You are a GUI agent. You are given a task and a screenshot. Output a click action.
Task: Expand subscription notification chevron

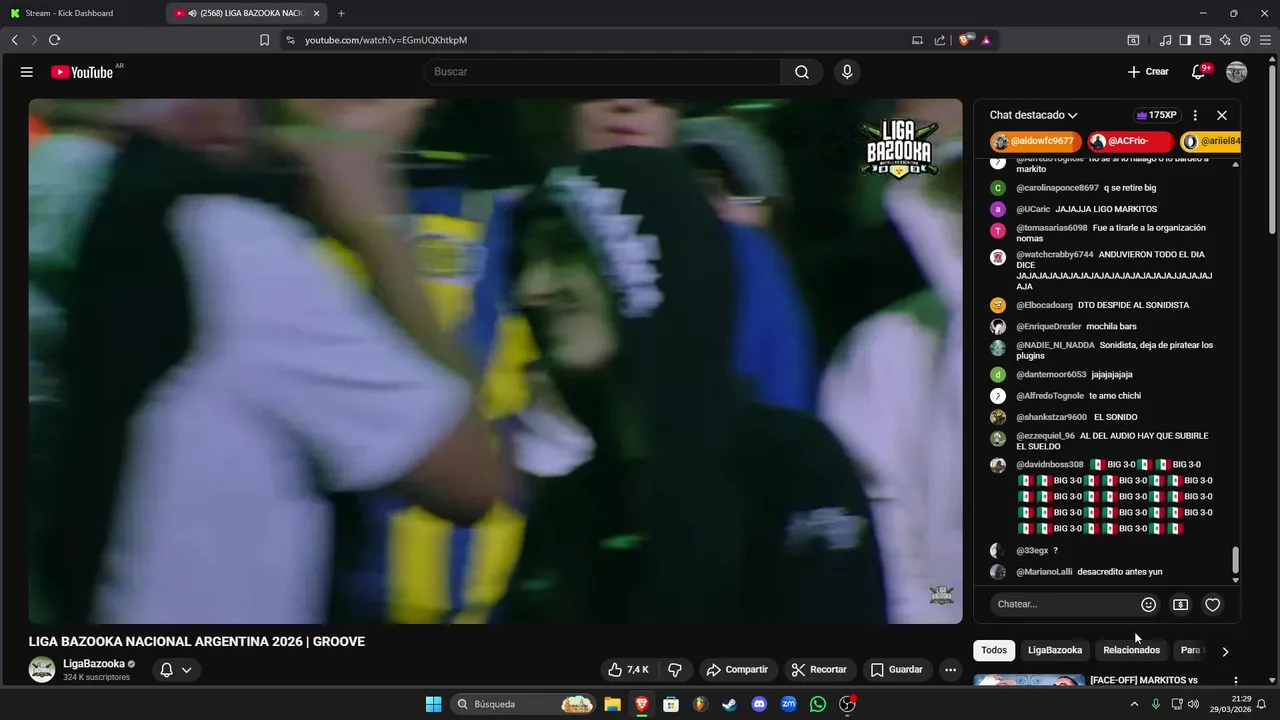tap(186, 670)
